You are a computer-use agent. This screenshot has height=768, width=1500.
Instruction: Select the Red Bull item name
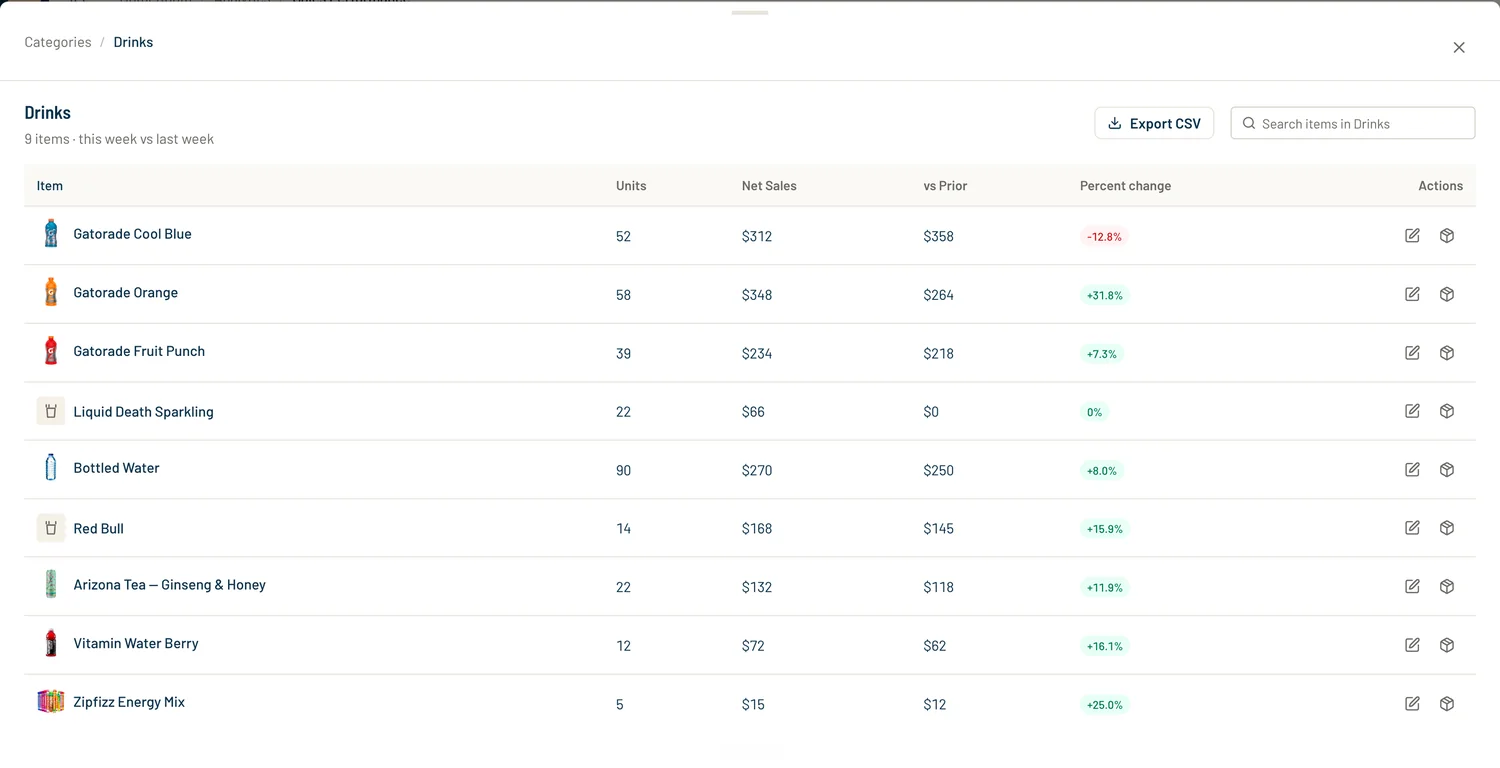pyautogui.click(x=98, y=529)
